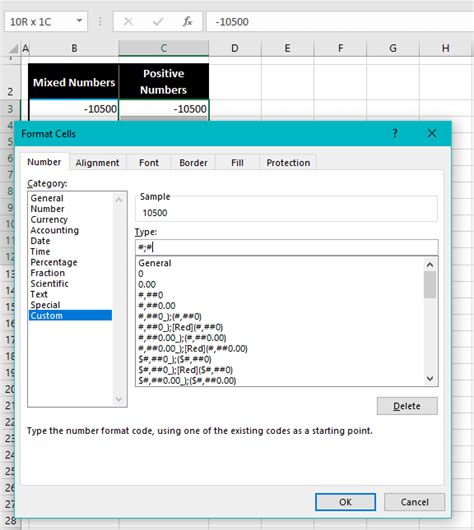Select the Number tab
The height and width of the screenshot is (530, 474).
44,162
